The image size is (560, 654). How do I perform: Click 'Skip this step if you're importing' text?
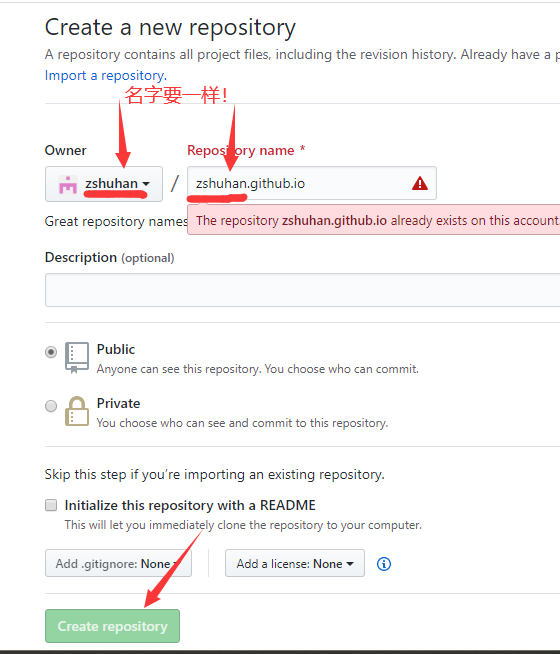214,474
